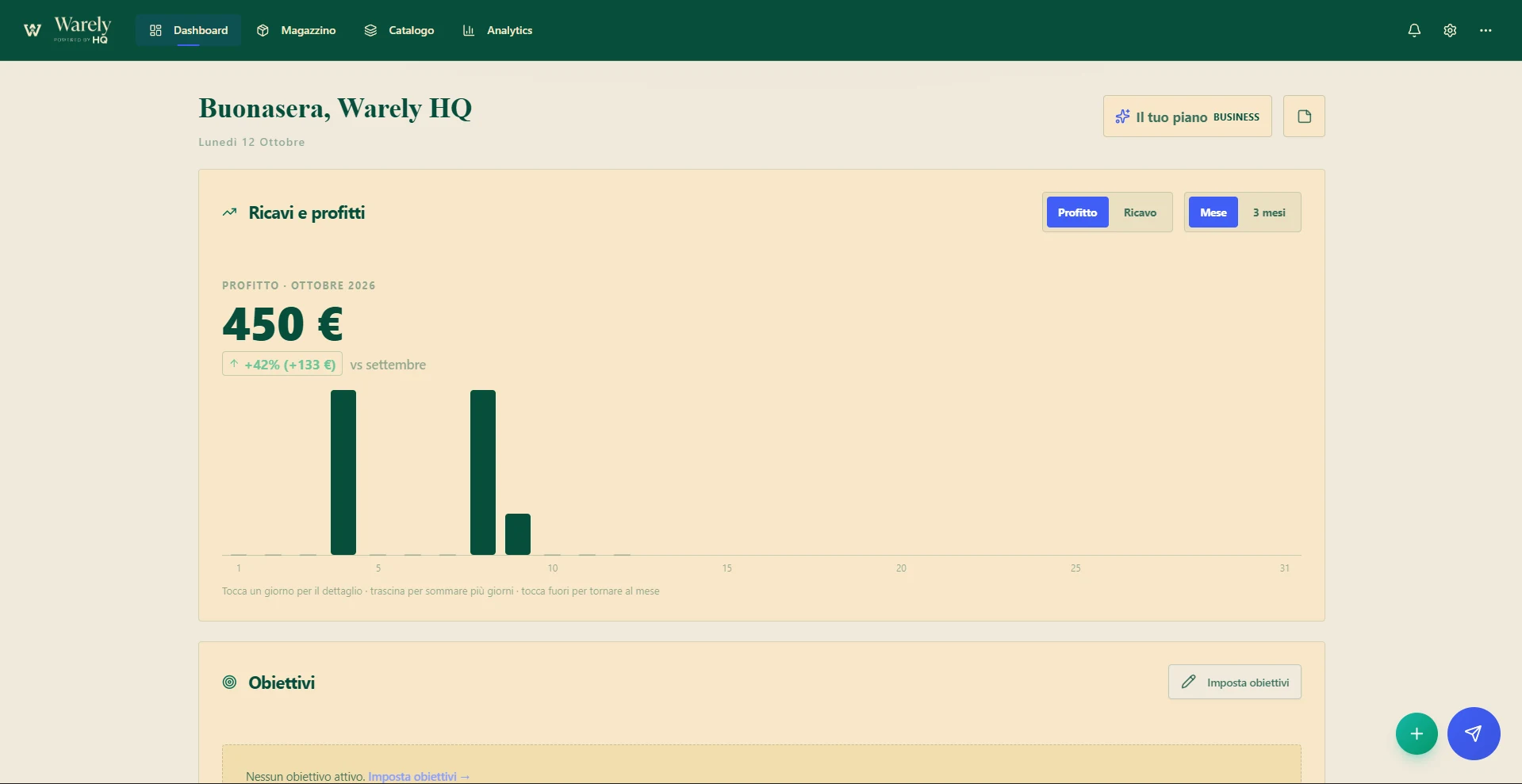
Task: Open the Dashboard tab
Action: tap(189, 30)
